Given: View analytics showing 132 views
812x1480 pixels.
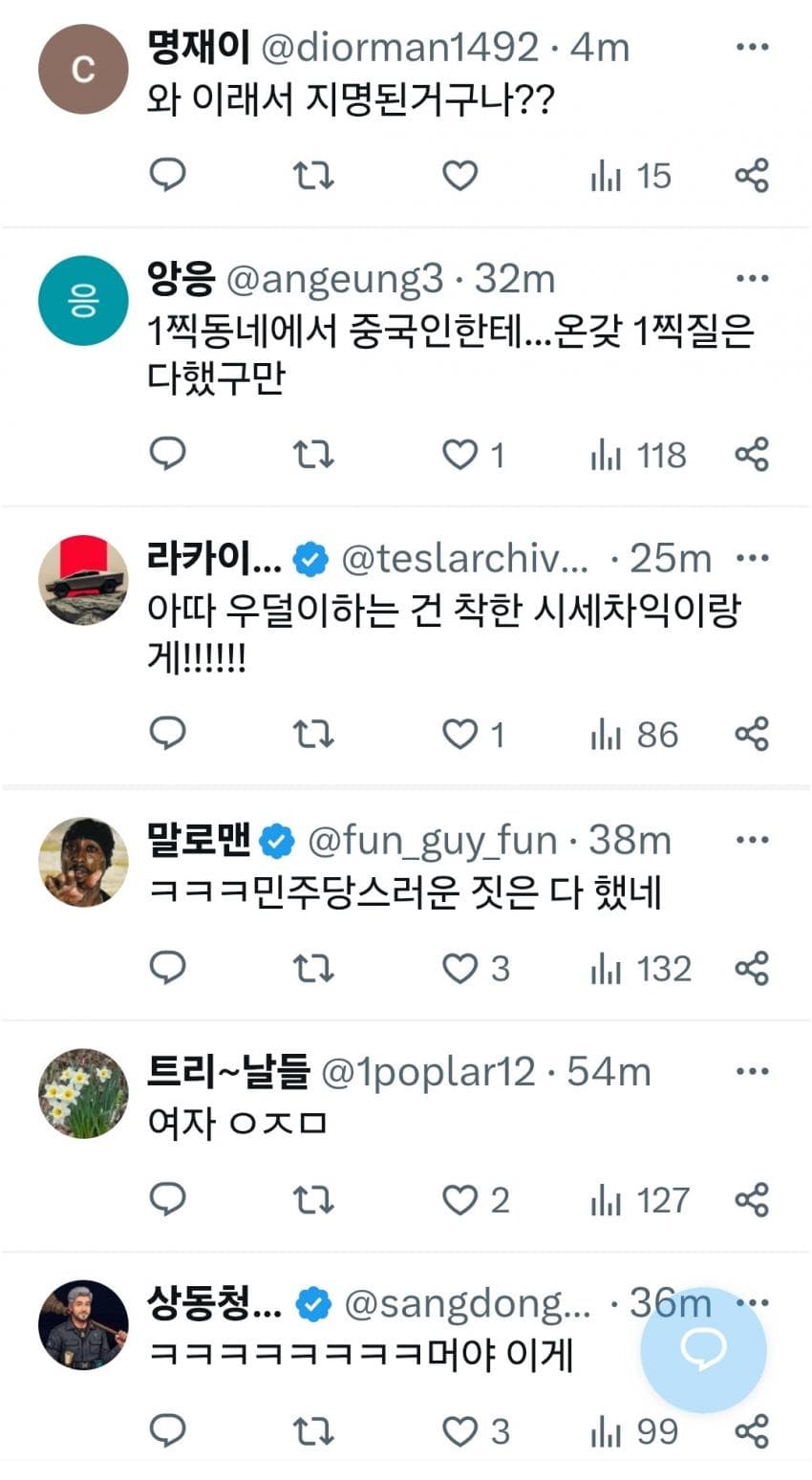Looking at the screenshot, I should 640,968.
